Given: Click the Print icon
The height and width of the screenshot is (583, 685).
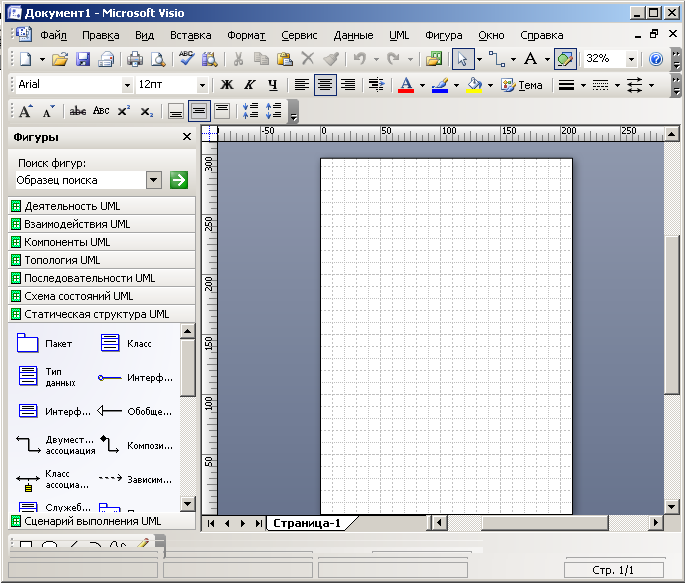Looking at the screenshot, I should tap(135, 59).
